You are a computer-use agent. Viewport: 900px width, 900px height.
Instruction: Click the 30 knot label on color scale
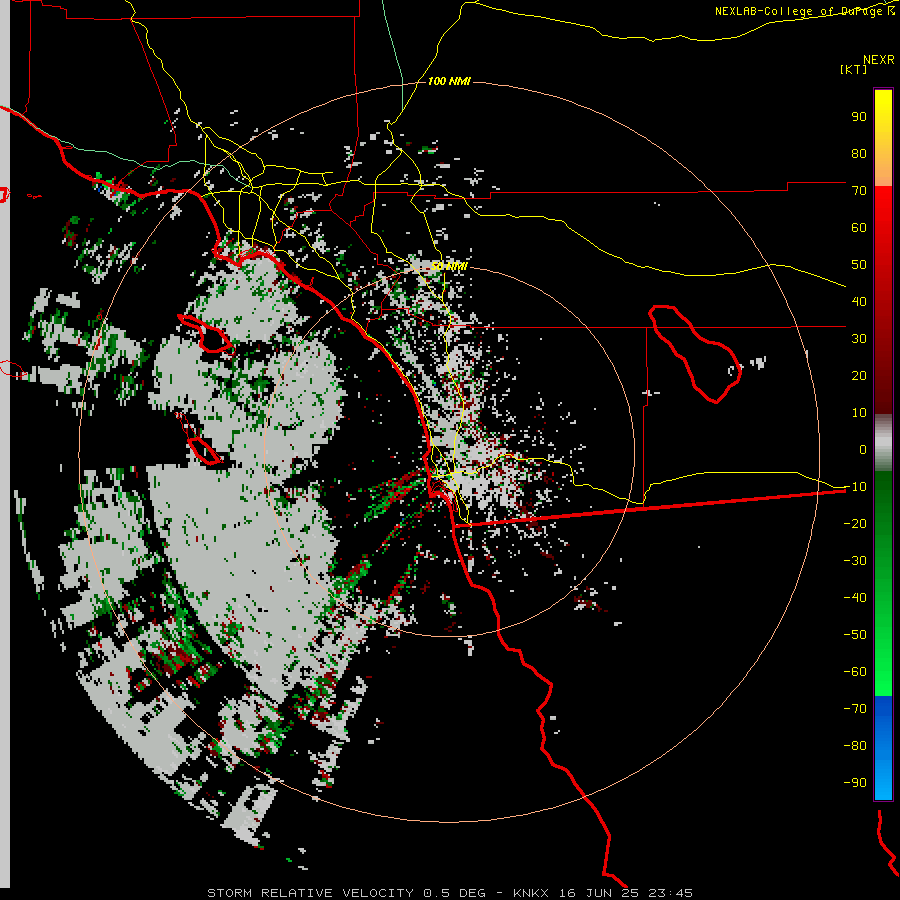(859, 339)
